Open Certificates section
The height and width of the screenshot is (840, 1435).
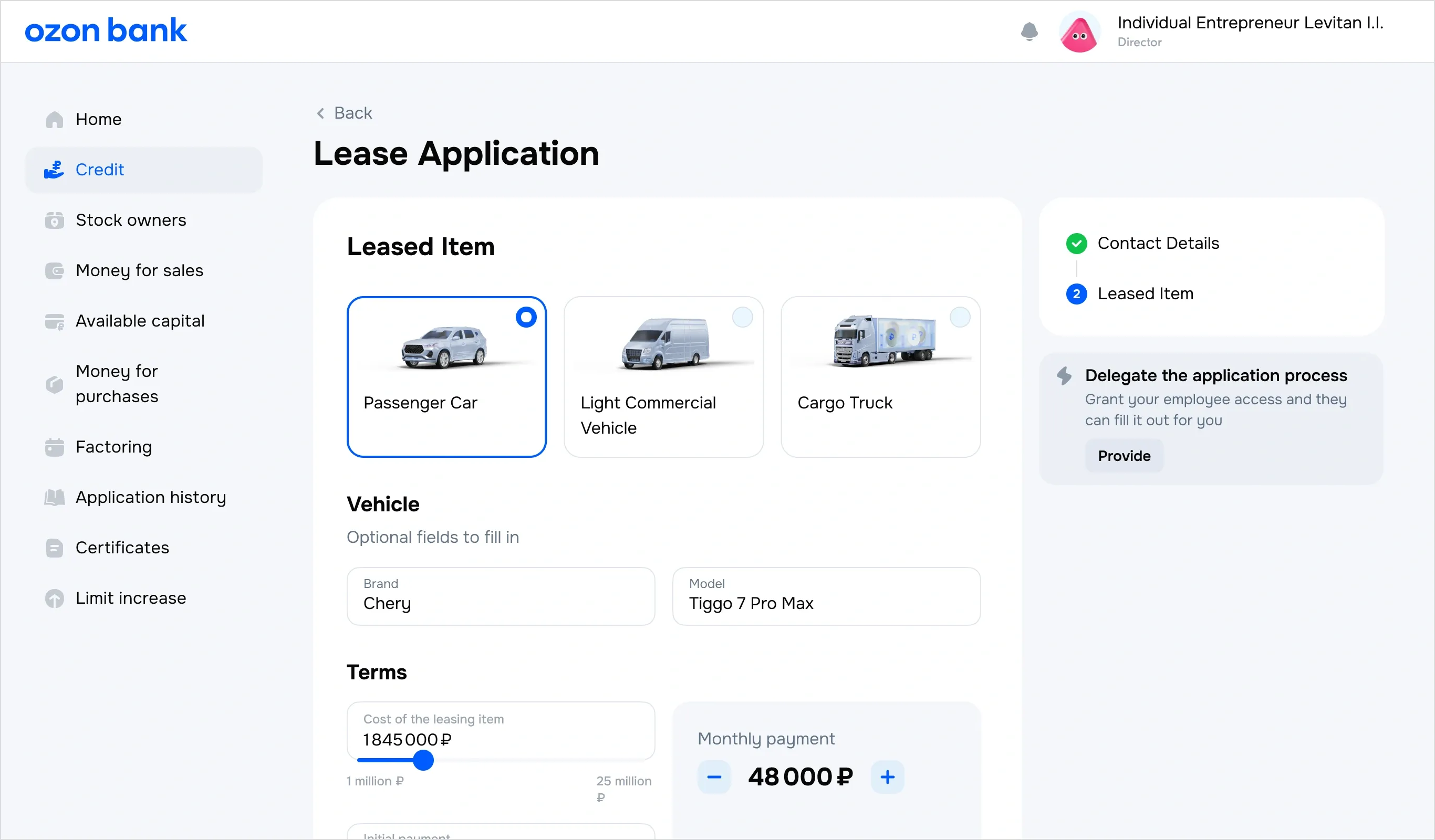pyautogui.click(x=144, y=548)
